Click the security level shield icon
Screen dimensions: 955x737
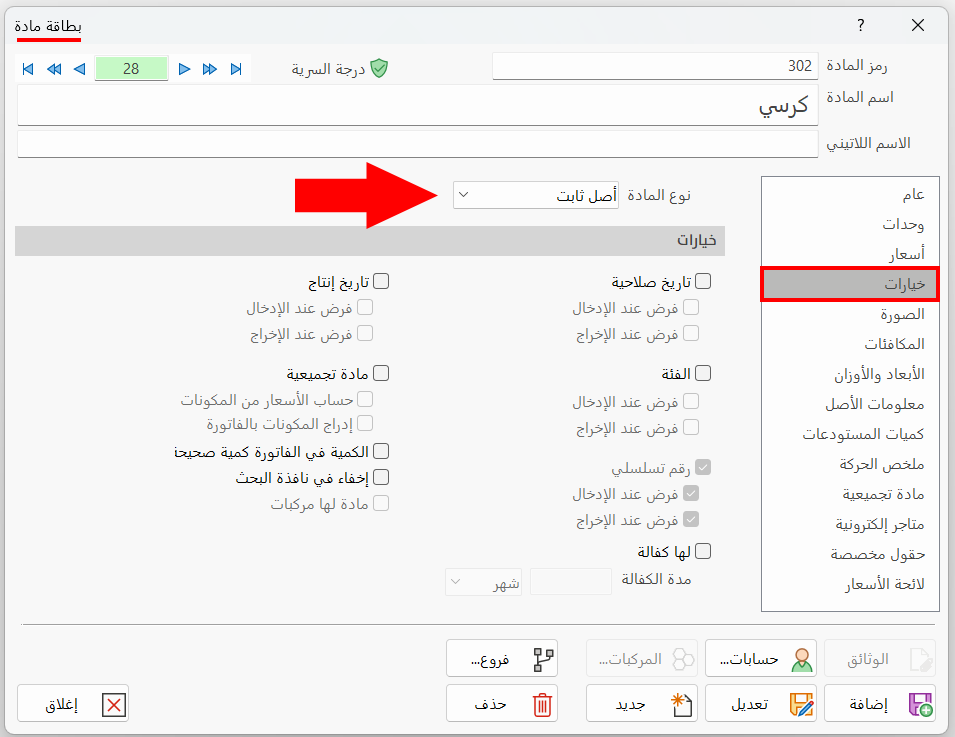tap(379, 68)
